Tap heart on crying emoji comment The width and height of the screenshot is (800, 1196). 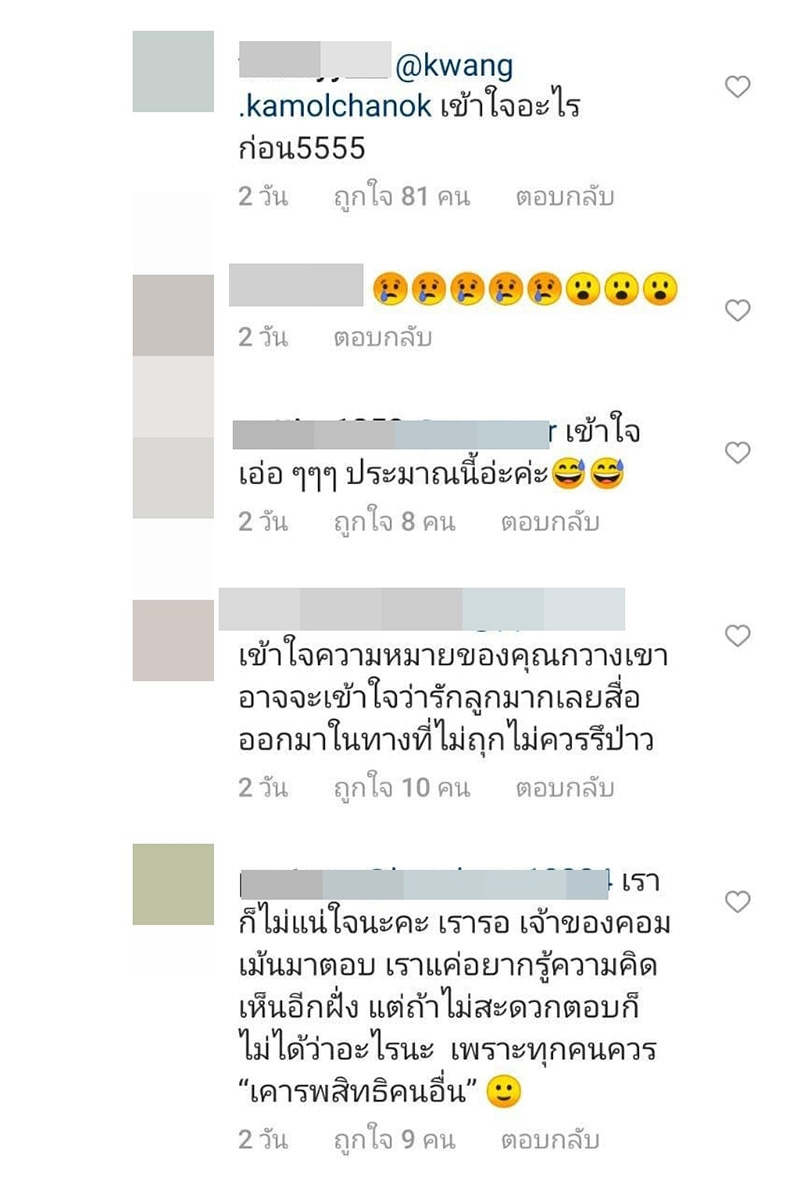737,310
